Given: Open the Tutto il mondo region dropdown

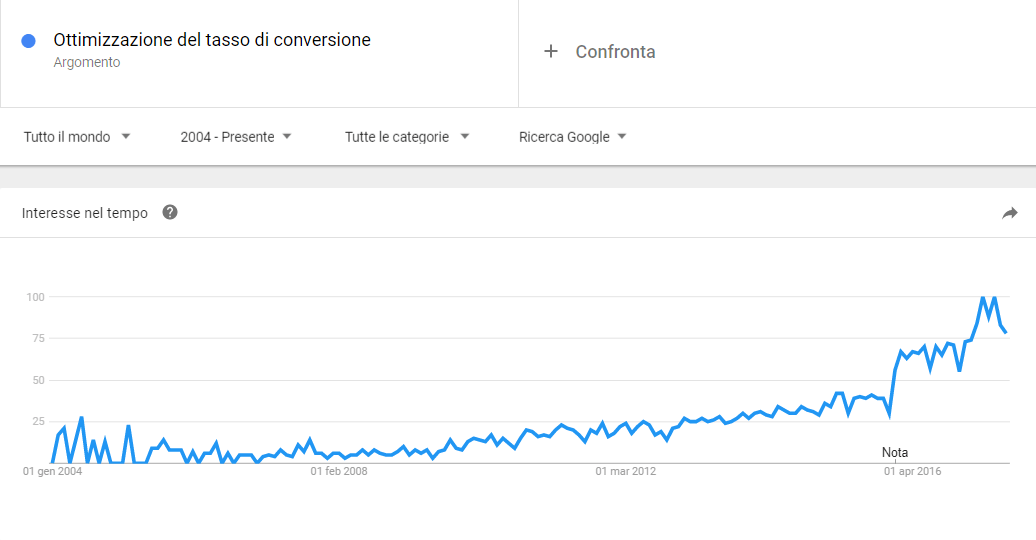Looking at the screenshot, I should 77,137.
